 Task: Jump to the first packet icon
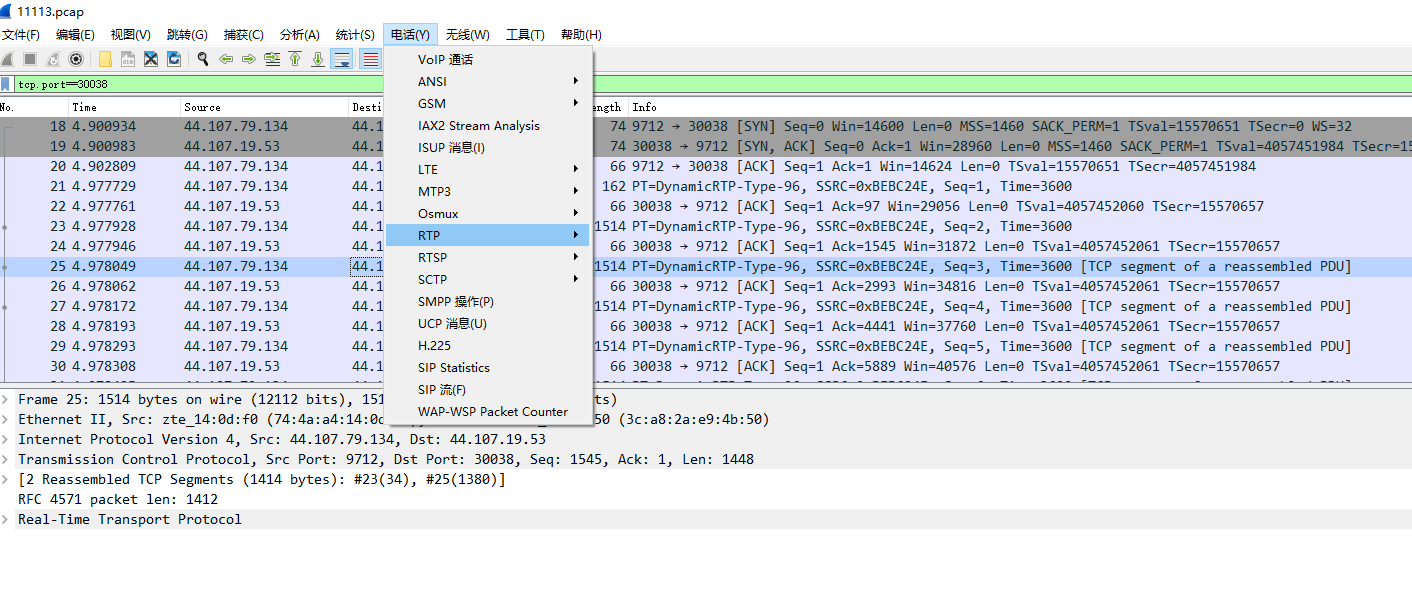coord(295,59)
